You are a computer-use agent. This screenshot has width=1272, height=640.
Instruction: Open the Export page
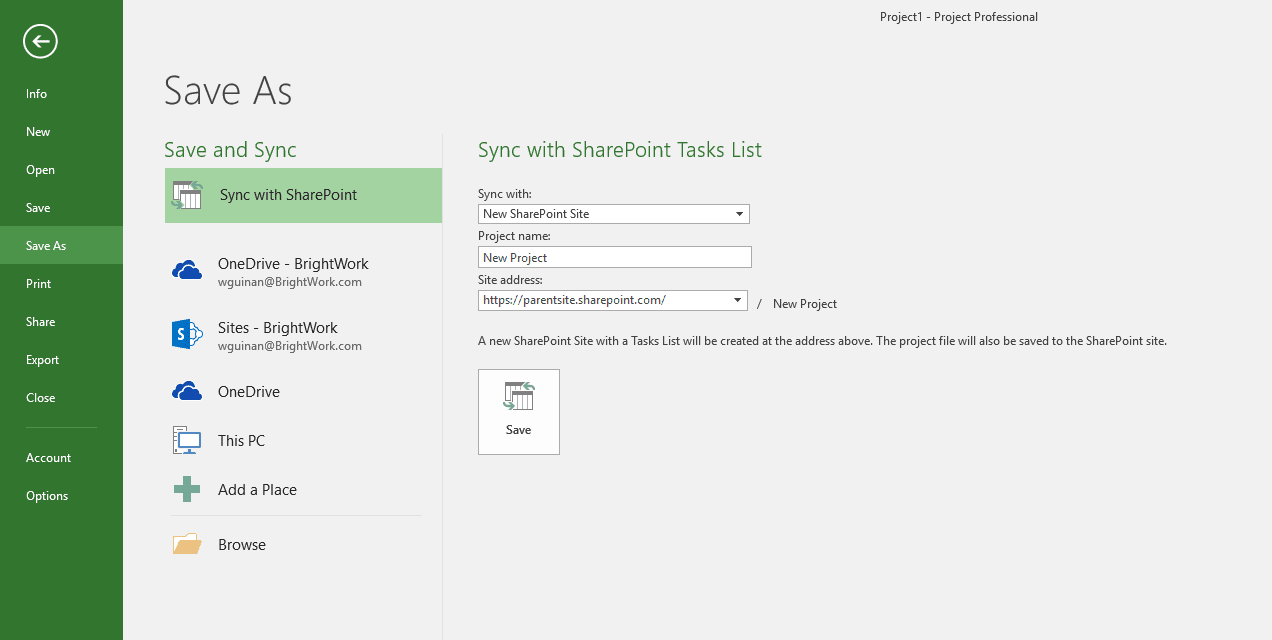pyautogui.click(x=61, y=360)
